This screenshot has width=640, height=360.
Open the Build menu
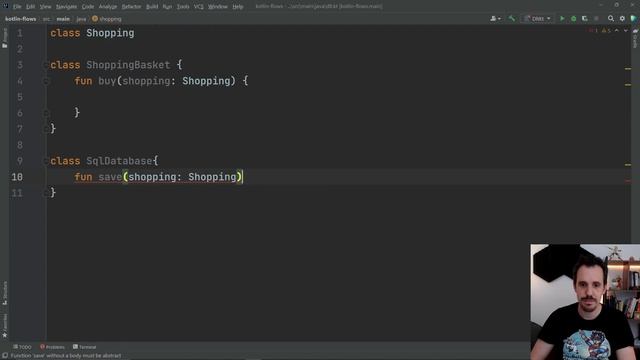coord(152,7)
